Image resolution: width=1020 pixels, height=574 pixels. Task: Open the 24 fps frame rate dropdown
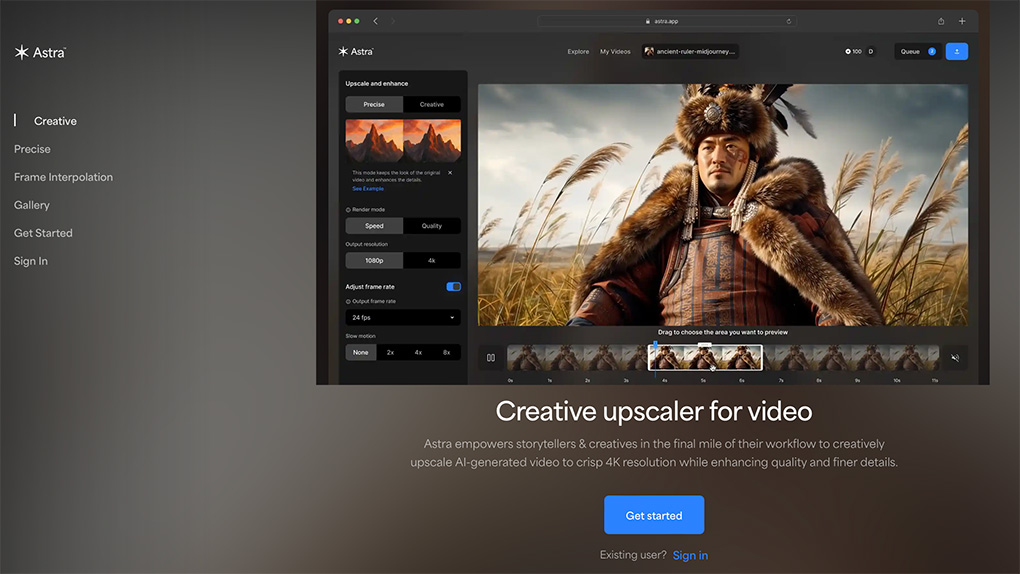tap(403, 318)
